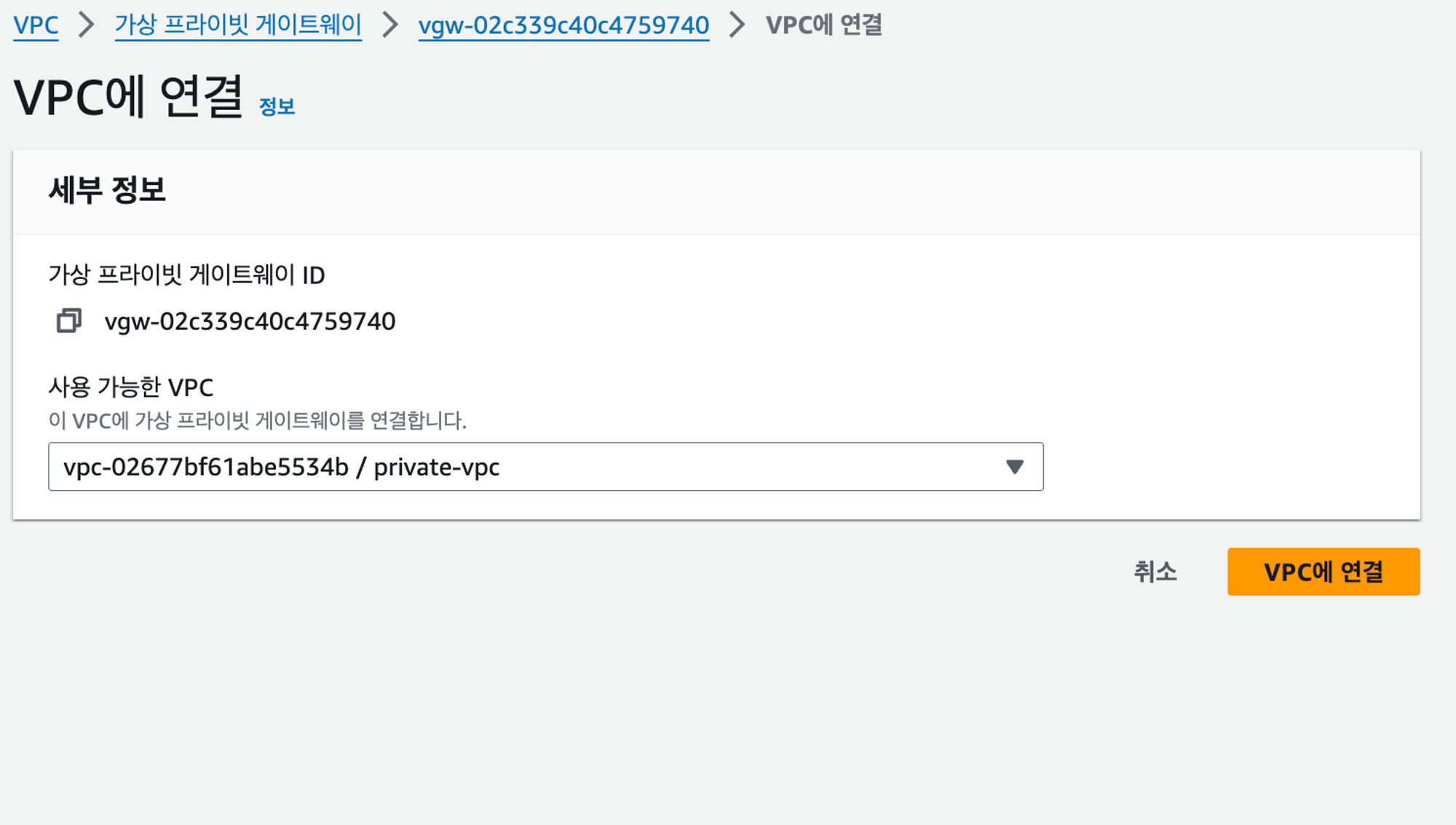
Task: Open vgw-02c339c40c4759740 breadcrumb link
Action: [563, 25]
